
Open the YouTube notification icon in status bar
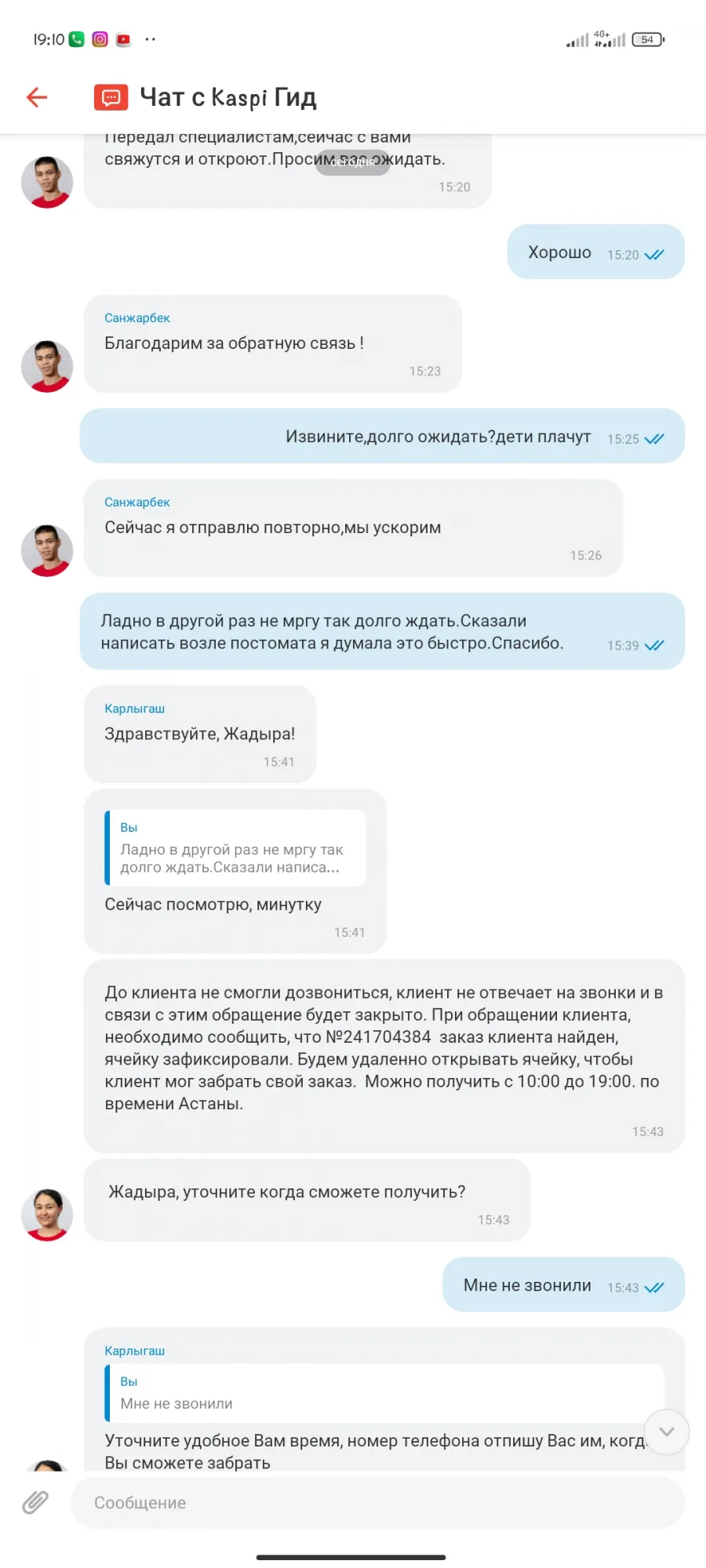[123, 39]
